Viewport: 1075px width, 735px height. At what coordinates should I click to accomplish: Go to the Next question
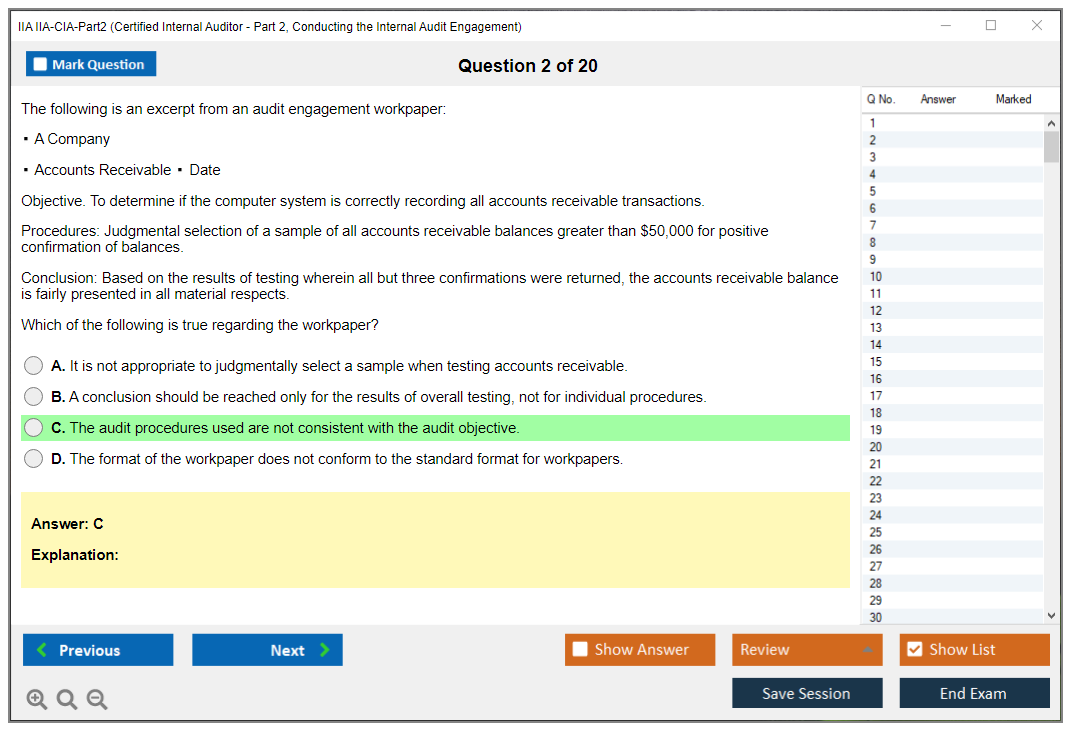[267, 650]
